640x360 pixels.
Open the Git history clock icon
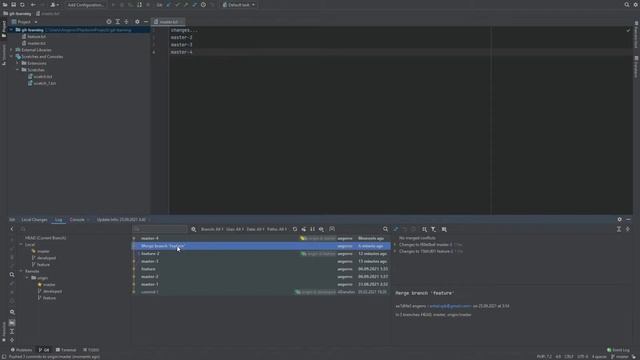point(203,5)
